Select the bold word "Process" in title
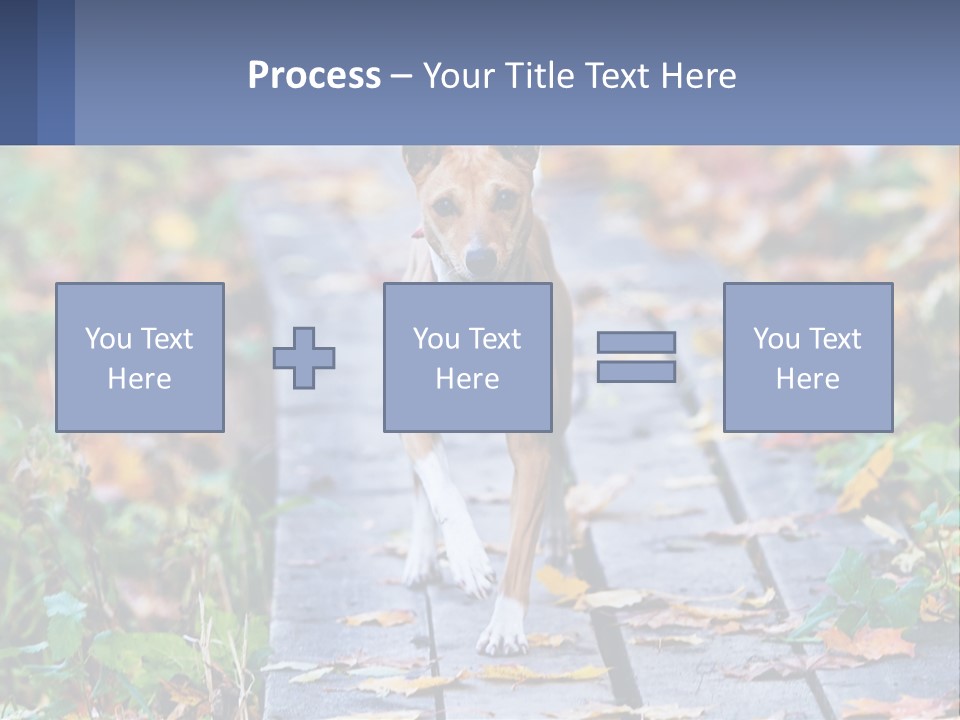 (x=314, y=75)
